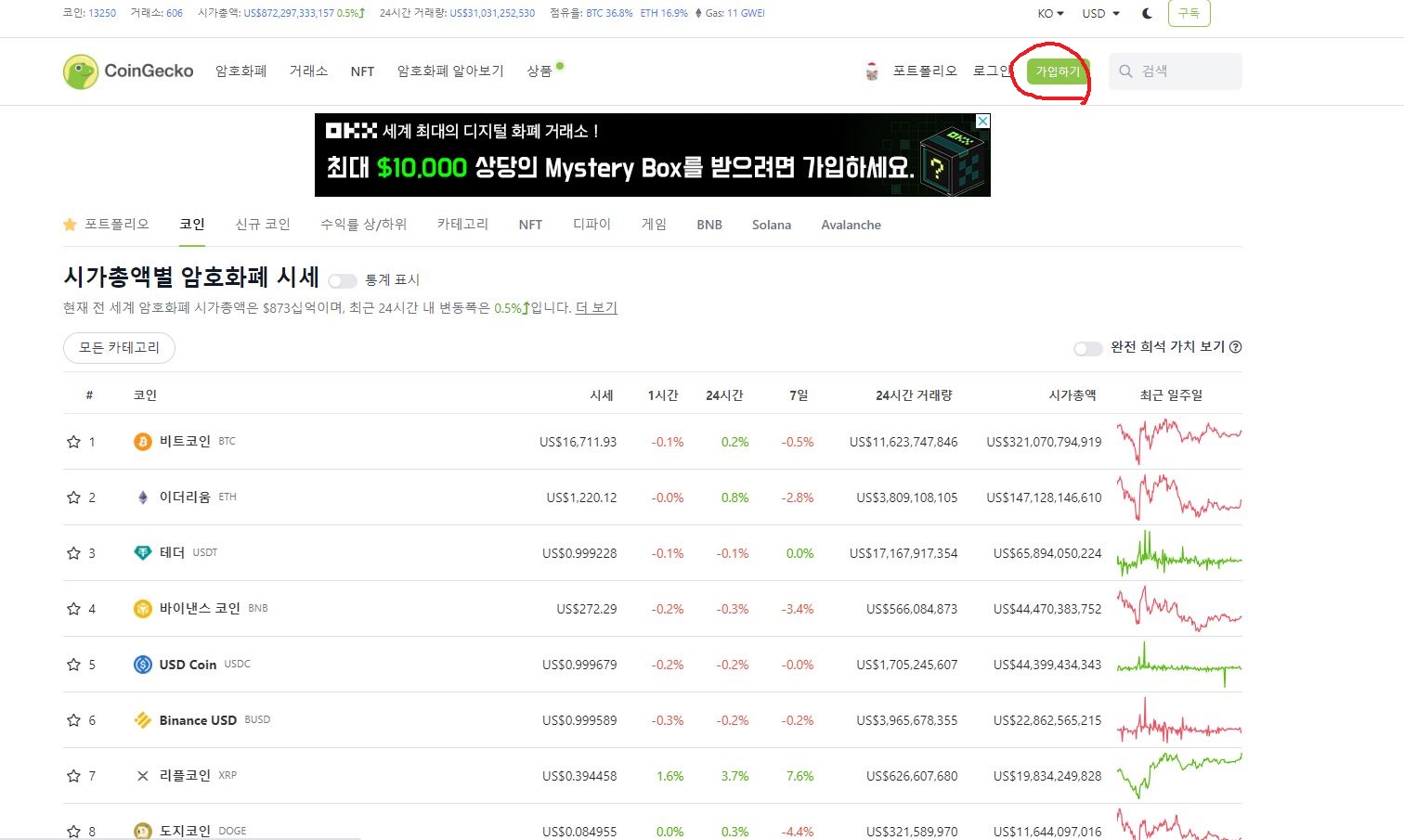Click the 구독 subscribe button
This screenshot has height=840, width=1404.
1189,13
